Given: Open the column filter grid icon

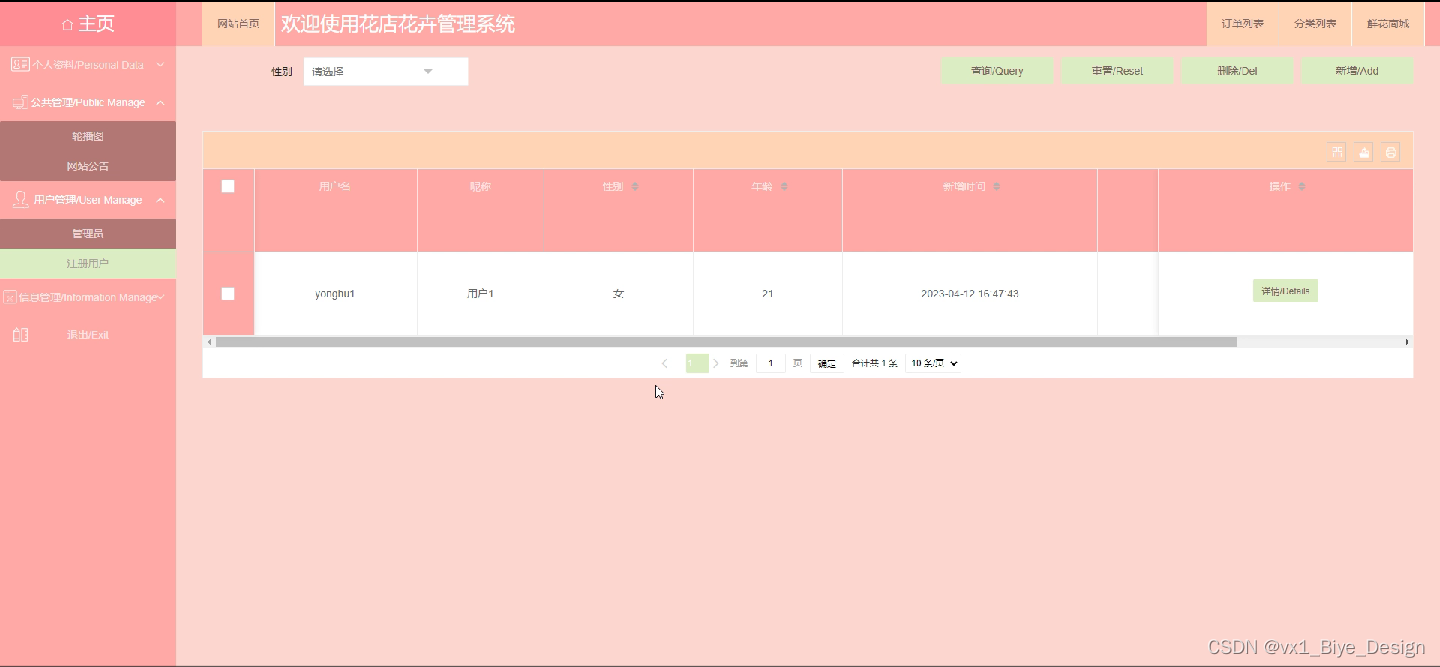Looking at the screenshot, I should pos(1337,152).
